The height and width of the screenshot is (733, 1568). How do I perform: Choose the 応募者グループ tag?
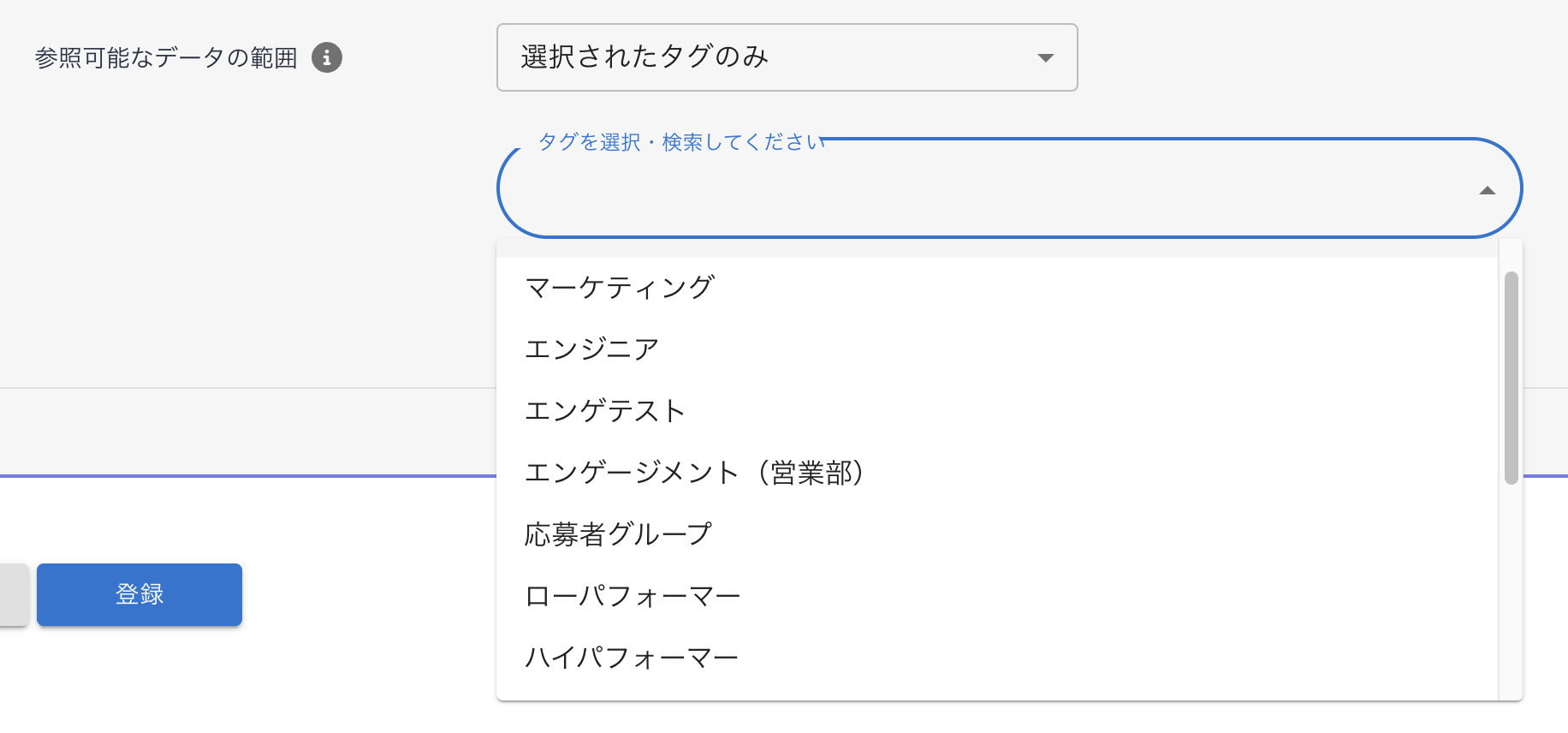point(617,533)
